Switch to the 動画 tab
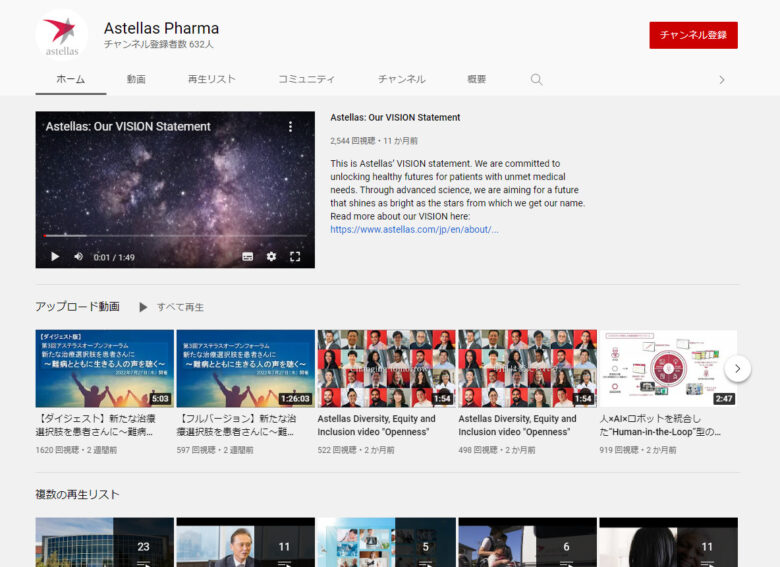 click(x=136, y=79)
